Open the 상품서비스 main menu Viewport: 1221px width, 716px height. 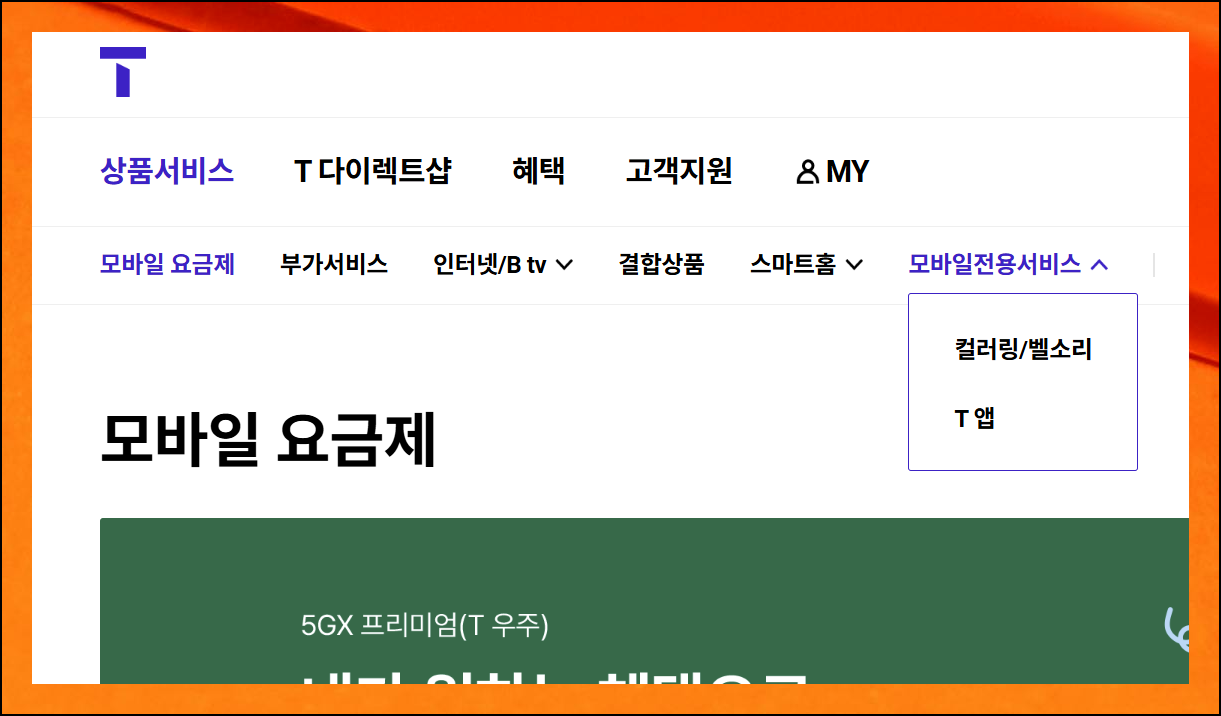(x=167, y=171)
